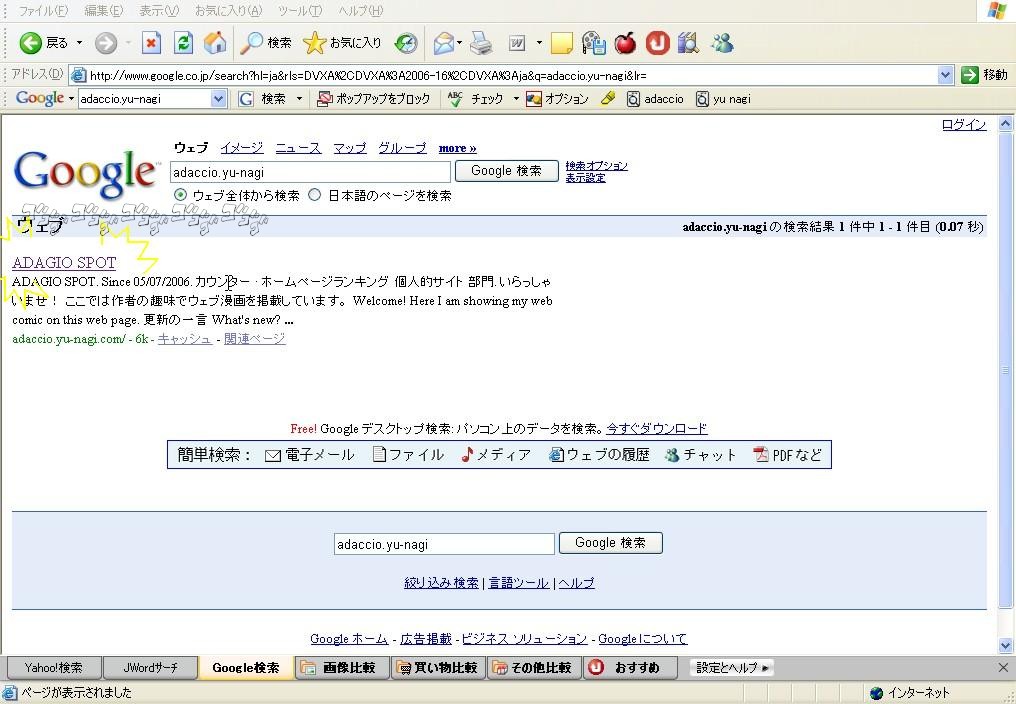Select 日本語のページを検索 radio button
1016x704 pixels.
click(314, 194)
